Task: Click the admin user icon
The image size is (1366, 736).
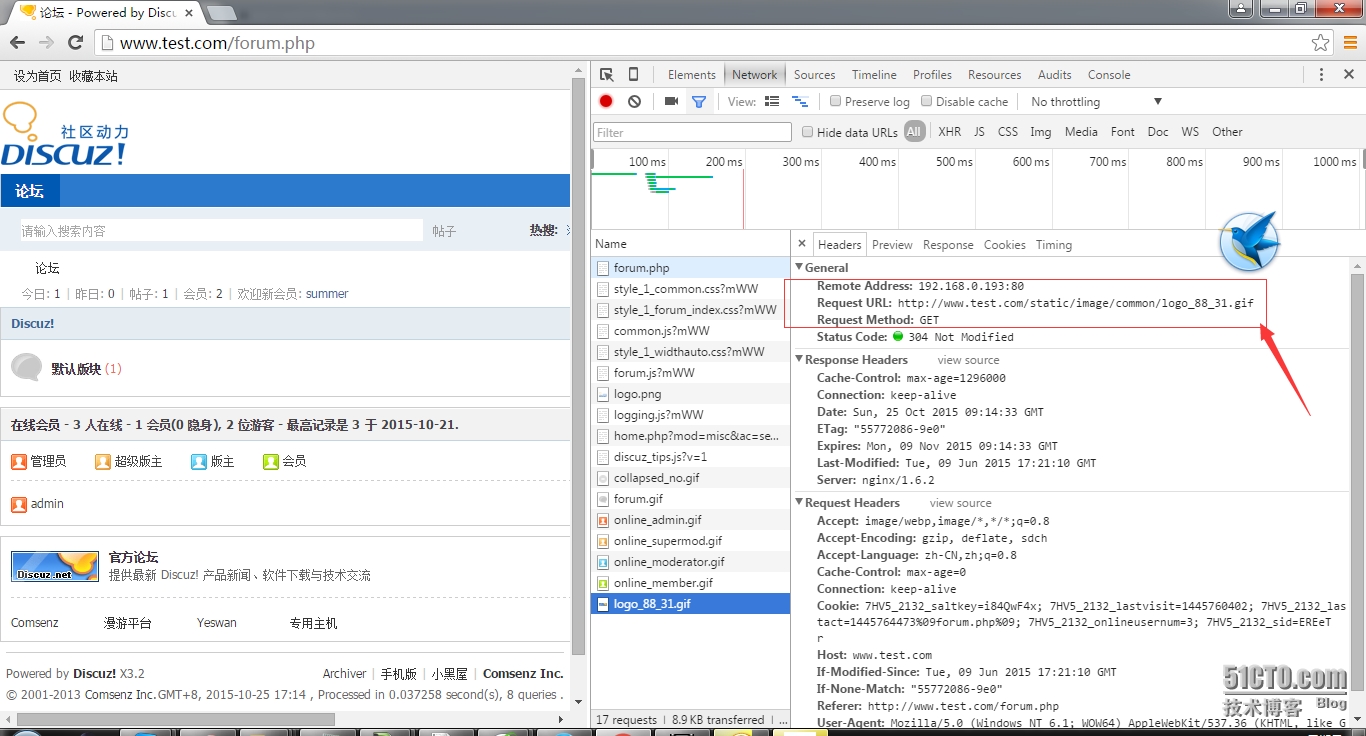Action: (x=19, y=504)
